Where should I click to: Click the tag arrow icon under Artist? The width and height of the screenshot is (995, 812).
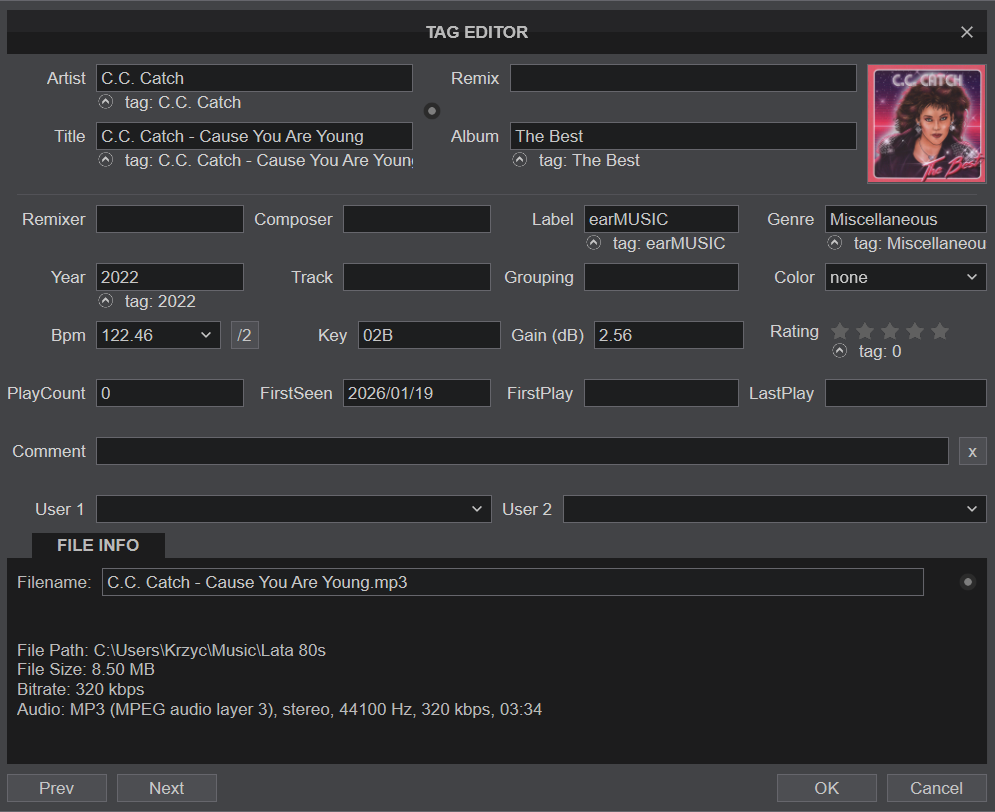coord(105,102)
